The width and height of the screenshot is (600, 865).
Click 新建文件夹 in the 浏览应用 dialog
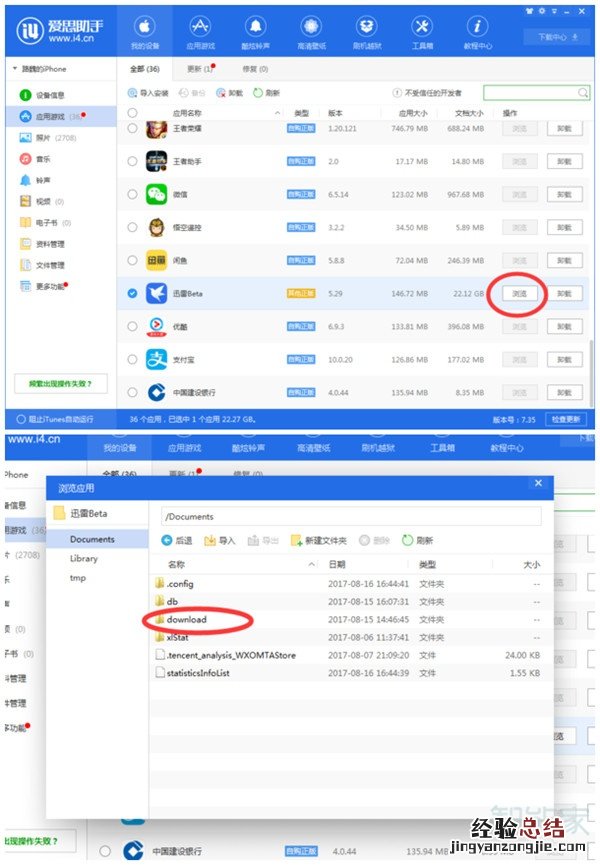coord(319,541)
